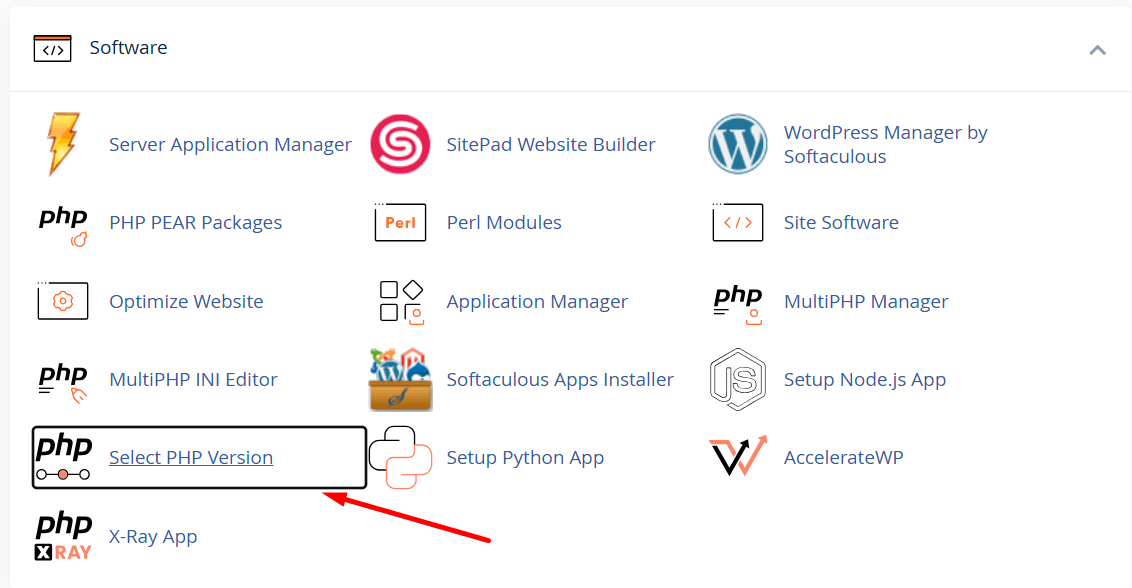This screenshot has width=1132, height=588.
Task: Open Application Manager link
Action: [537, 301]
